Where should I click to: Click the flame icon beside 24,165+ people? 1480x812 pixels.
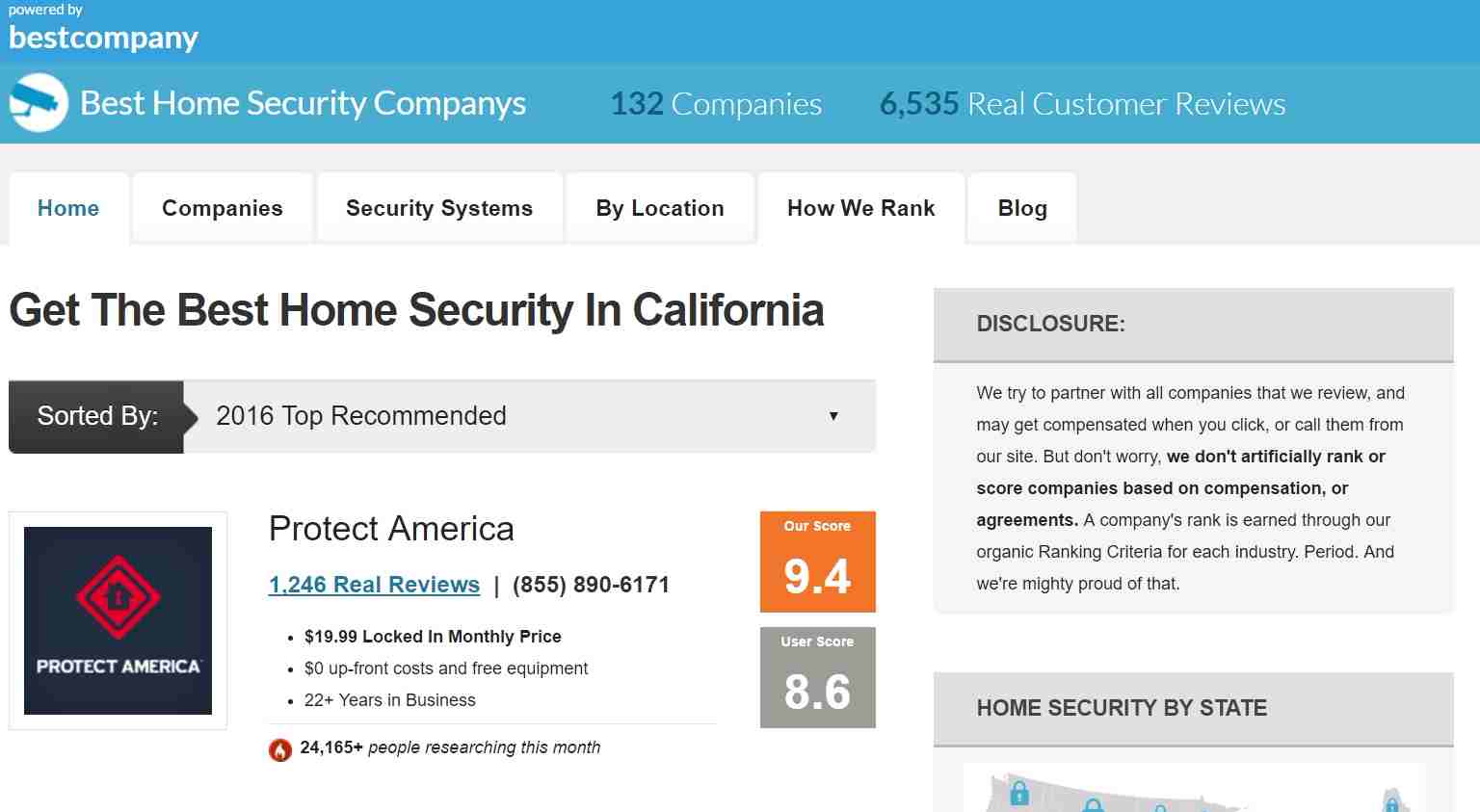click(280, 749)
